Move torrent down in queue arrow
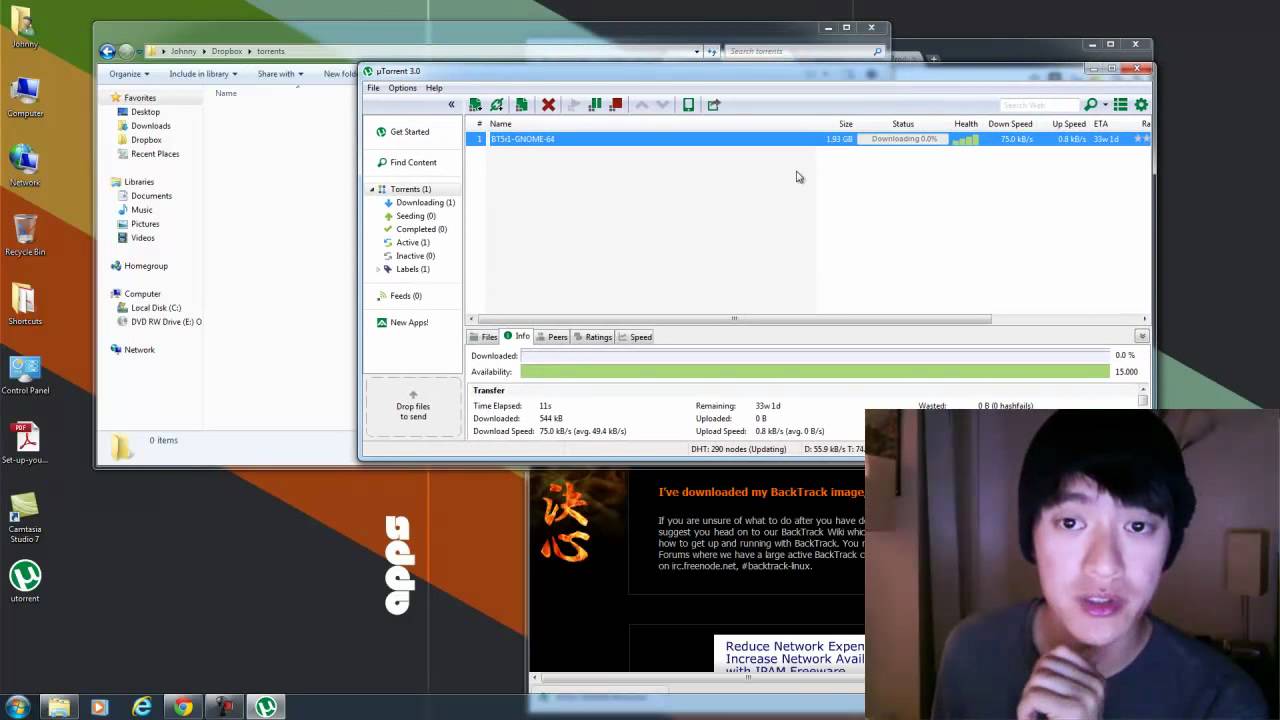The width and height of the screenshot is (1280, 720). coord(662,104)
